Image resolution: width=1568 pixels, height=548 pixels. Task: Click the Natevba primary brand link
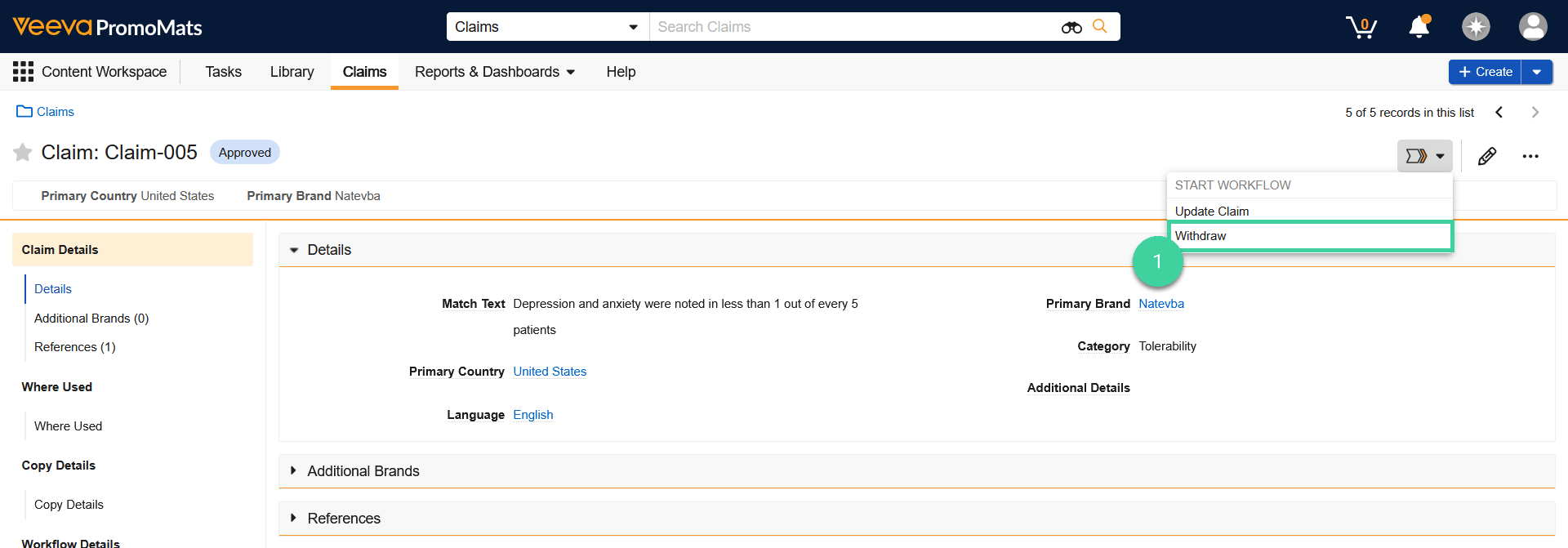[1161, 304]
